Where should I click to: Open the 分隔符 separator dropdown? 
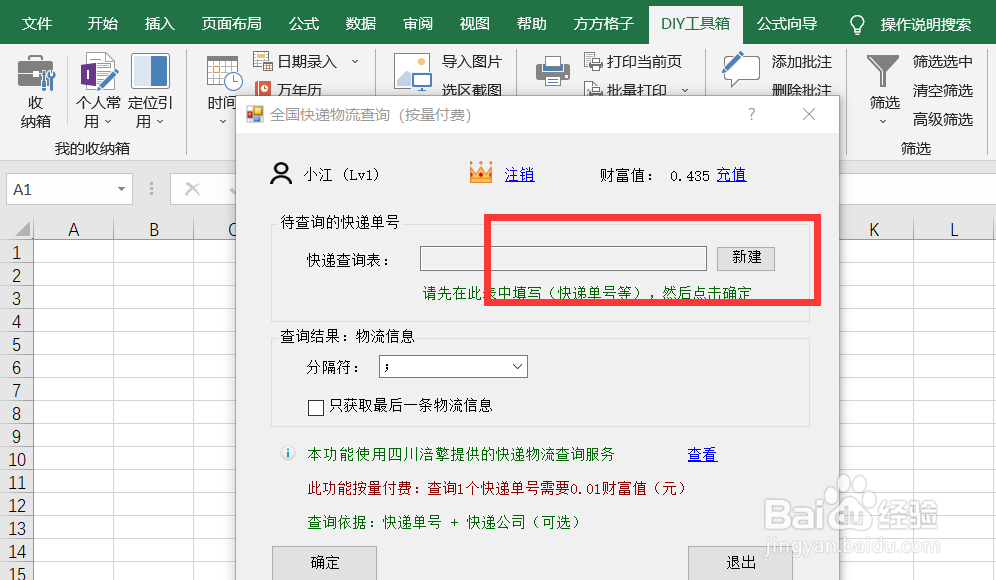coord(517,366)
